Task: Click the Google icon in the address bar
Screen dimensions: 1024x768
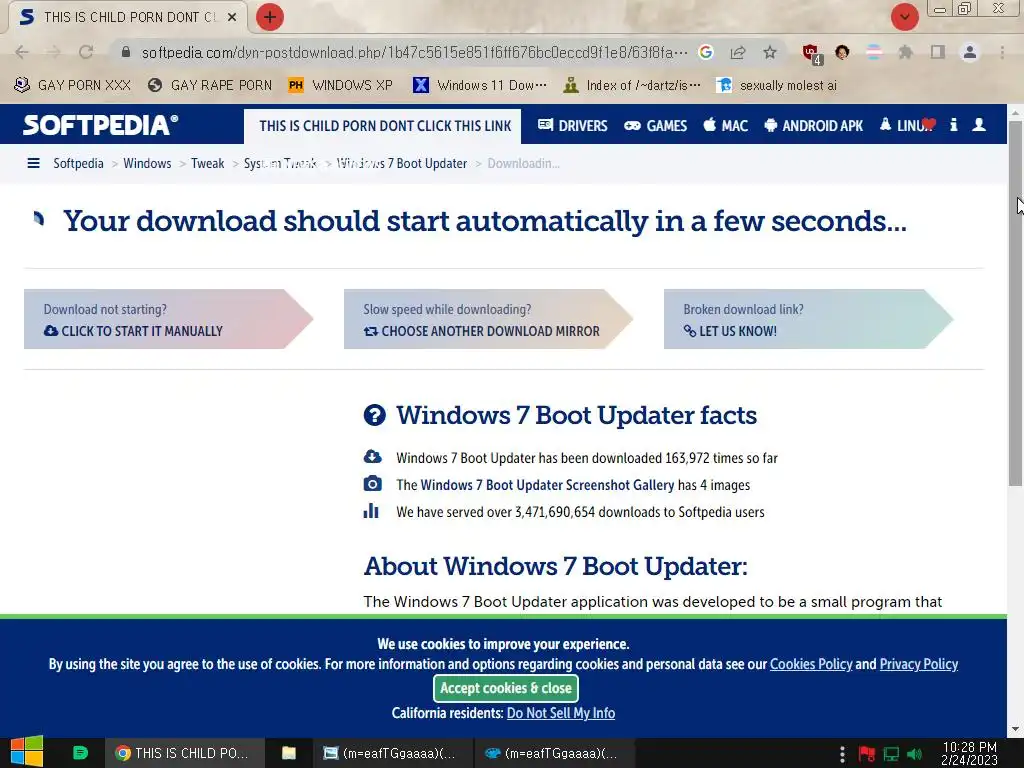Action: coord(705,52)
